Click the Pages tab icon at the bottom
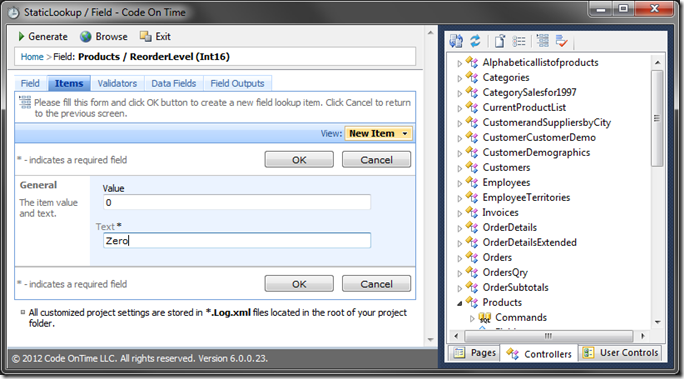This screenshot has height=379, width=684. (x=459, y=352)
